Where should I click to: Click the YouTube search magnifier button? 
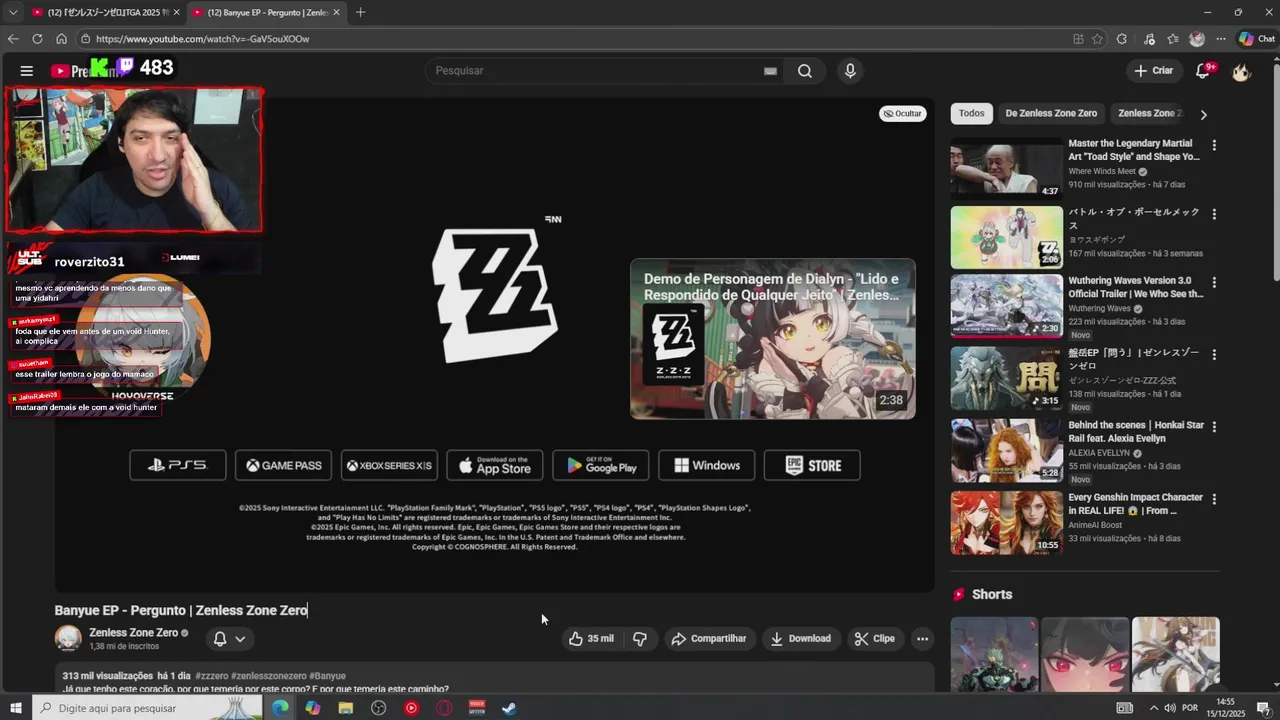[805, 71]
